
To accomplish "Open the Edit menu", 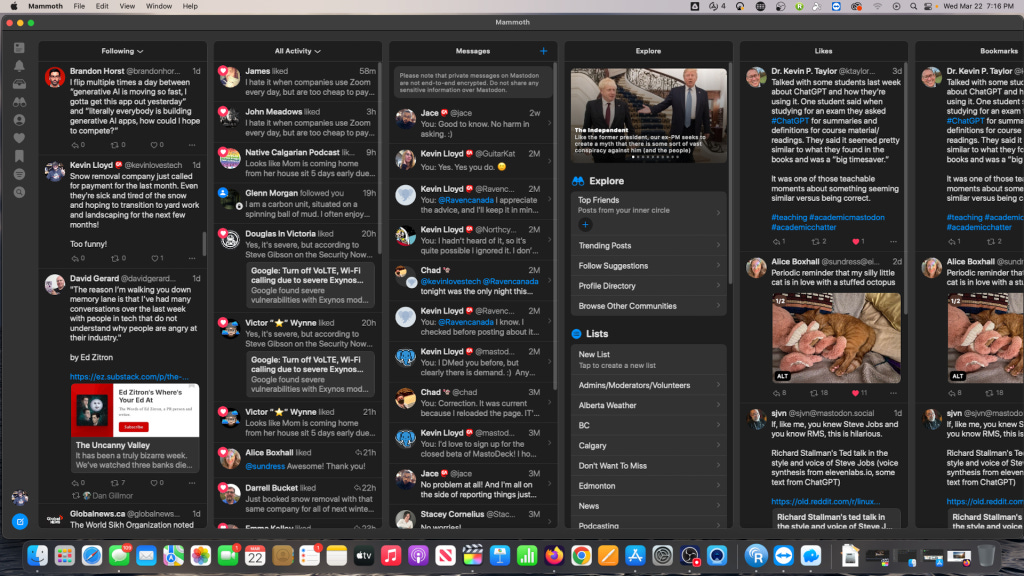I will pyautogui.click(x=102, y=6).
